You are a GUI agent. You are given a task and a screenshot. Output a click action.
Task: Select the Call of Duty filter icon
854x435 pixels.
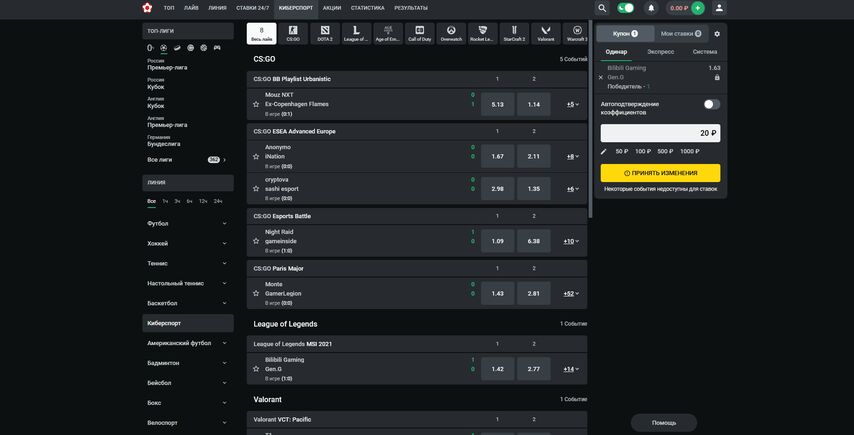(x=420, y=33)
